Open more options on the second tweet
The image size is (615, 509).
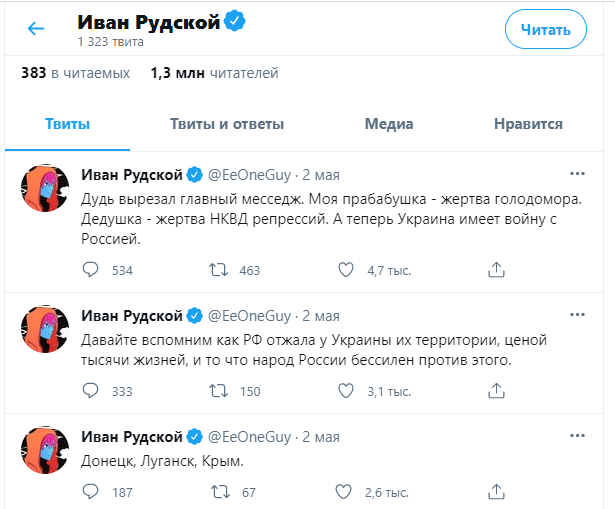click(577, 315)
